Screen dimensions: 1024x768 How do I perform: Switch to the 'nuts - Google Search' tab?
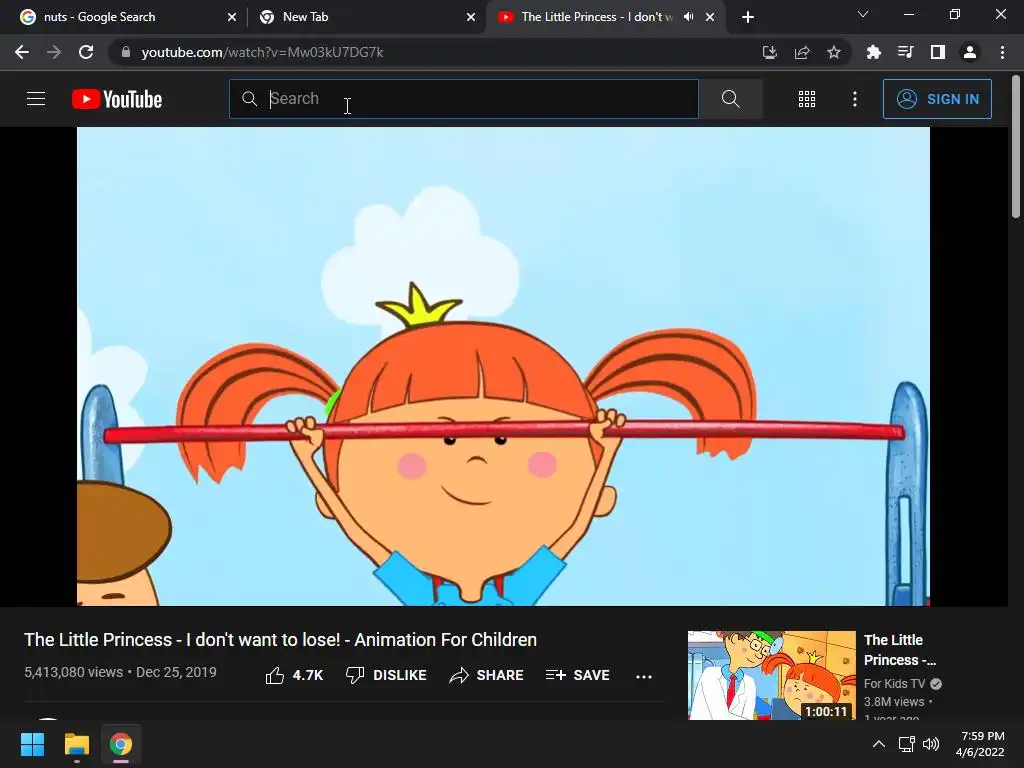tap(128, 17)
